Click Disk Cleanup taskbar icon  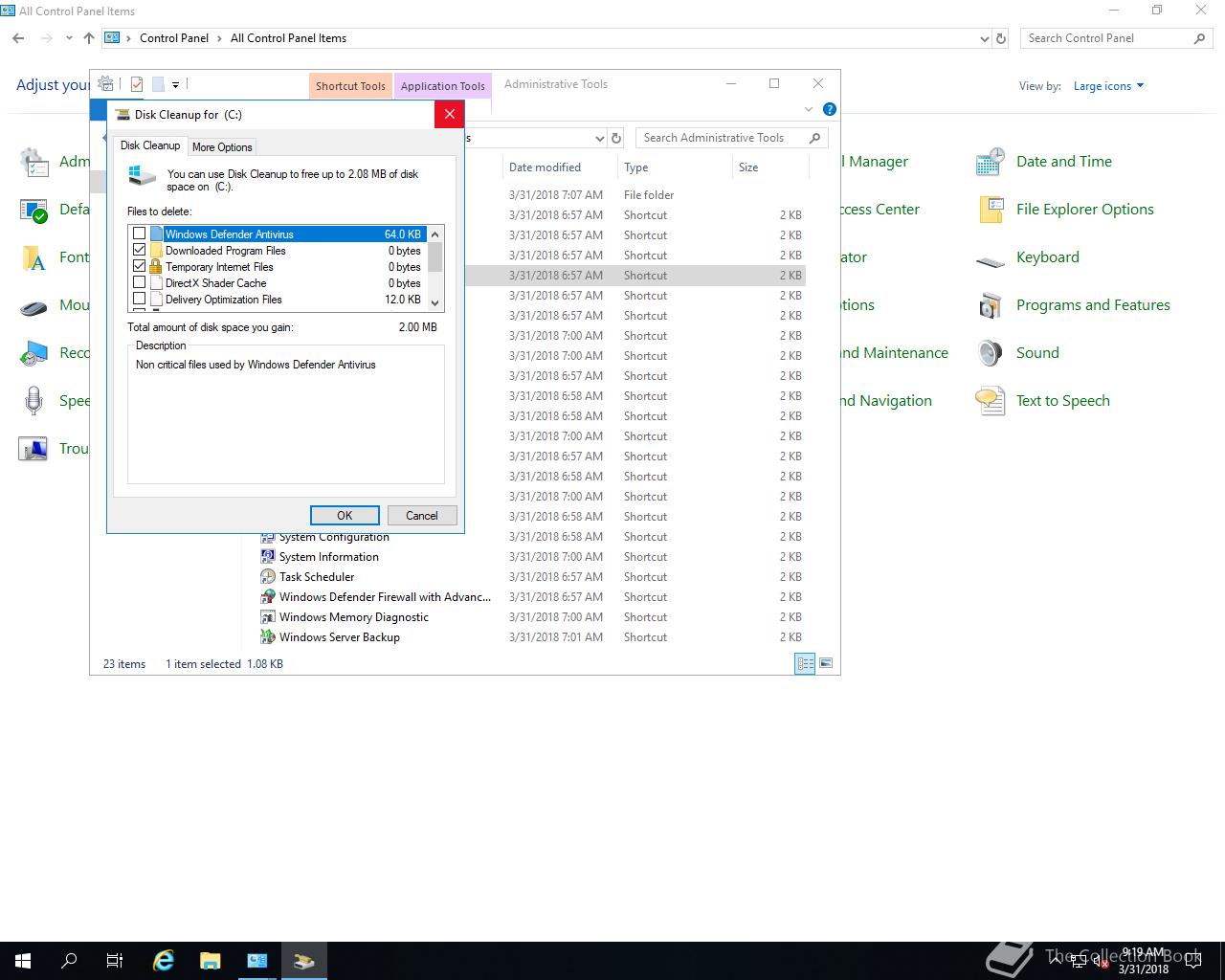(304, 961)
